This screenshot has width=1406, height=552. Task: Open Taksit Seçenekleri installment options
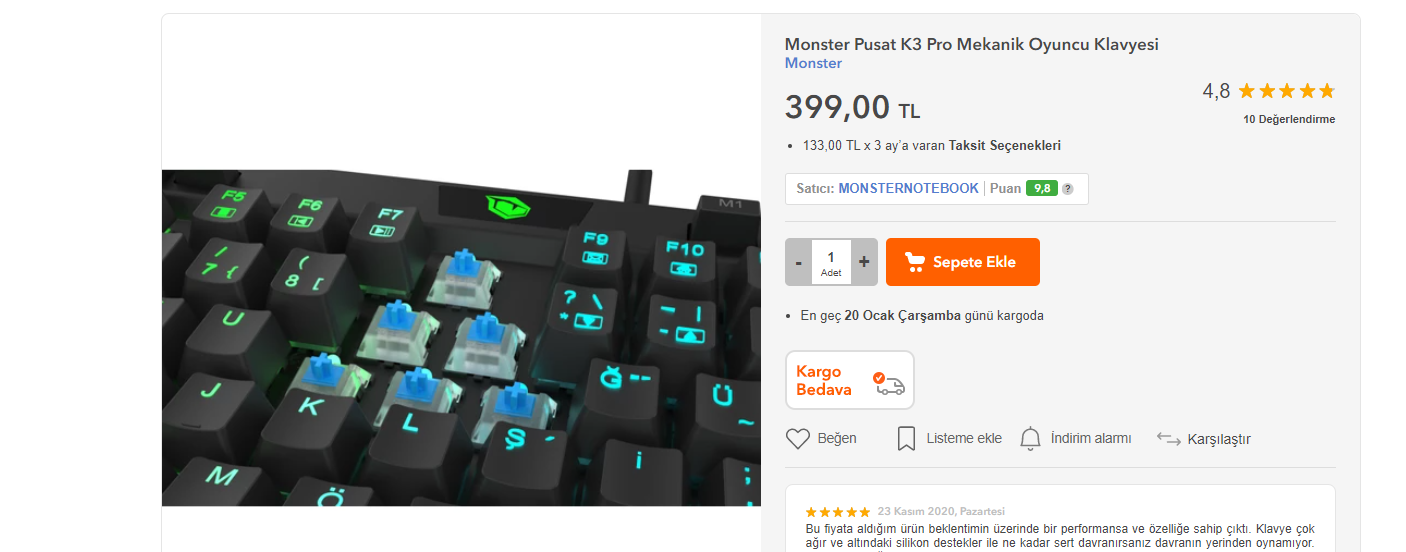coord(1005,145)
